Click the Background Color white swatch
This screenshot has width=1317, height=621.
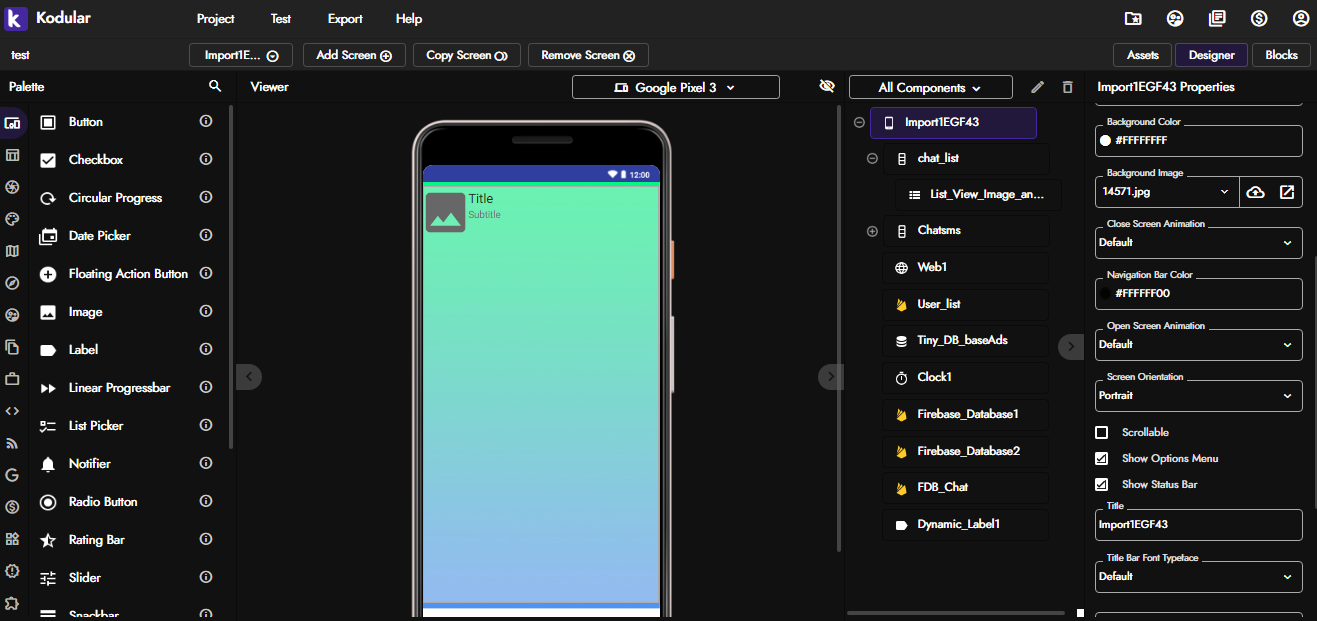click(x=1105, y=141)
